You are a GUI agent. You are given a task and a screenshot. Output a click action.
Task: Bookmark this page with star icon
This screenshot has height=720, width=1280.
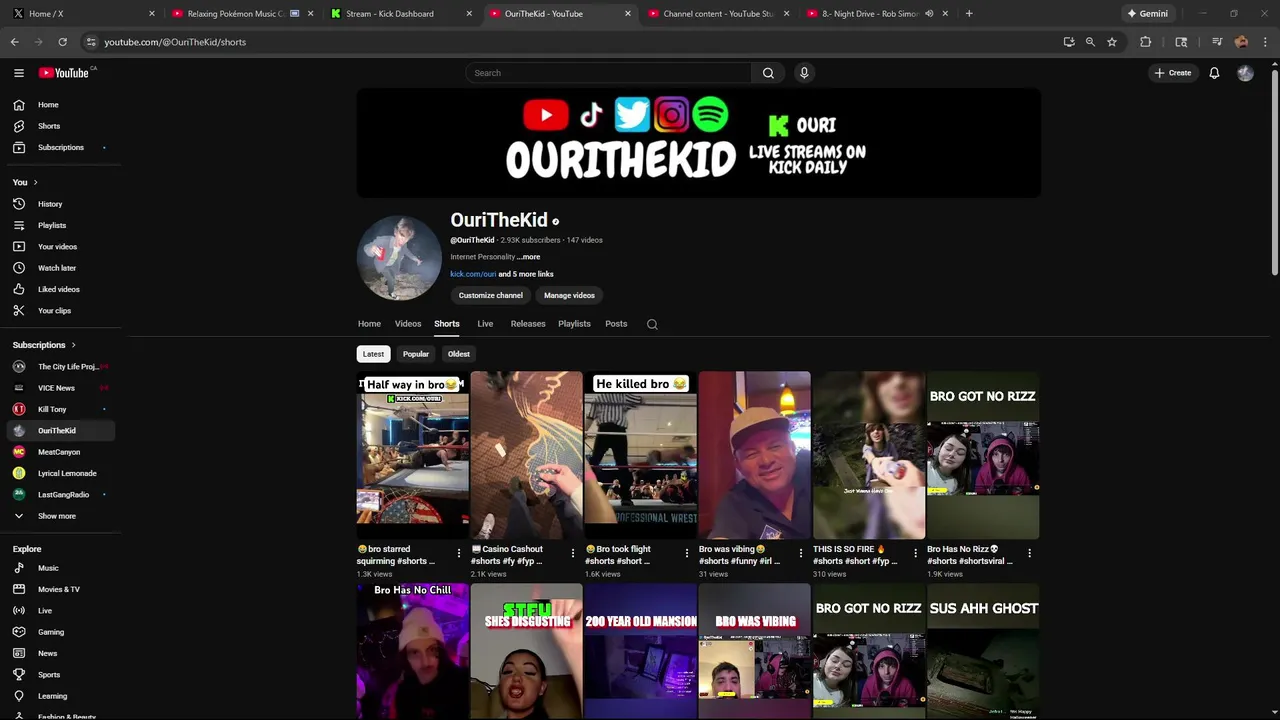[x=1111, y=42]
